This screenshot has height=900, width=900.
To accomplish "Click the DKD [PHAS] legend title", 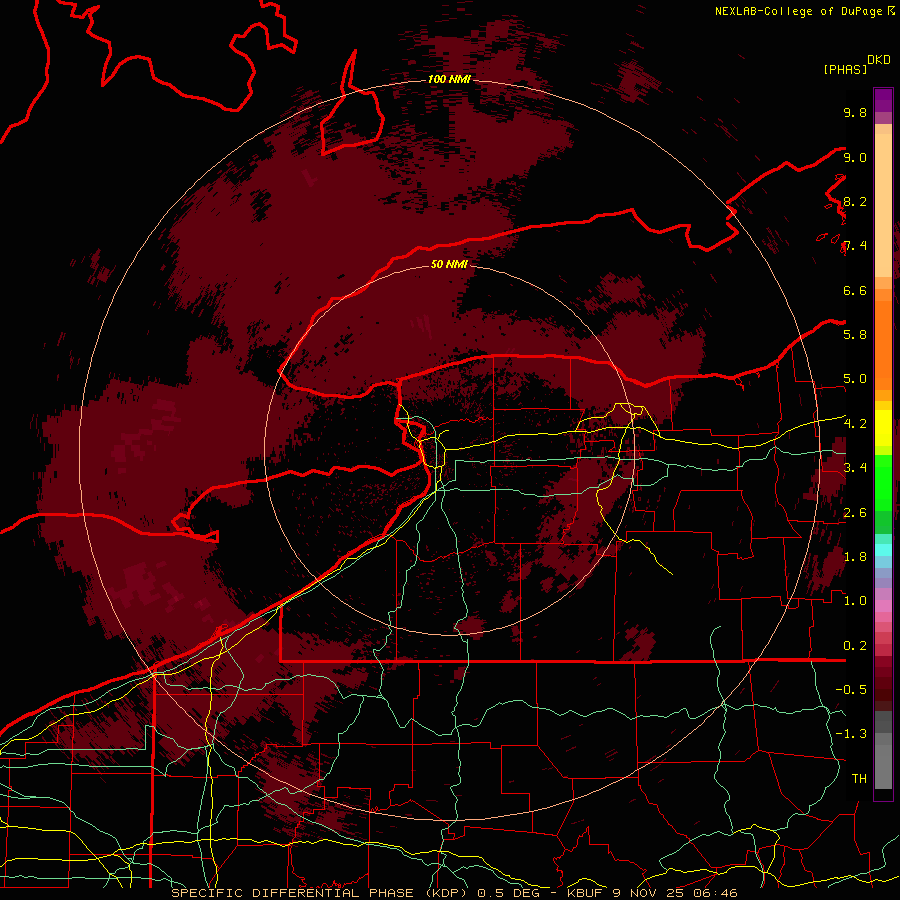I will pyautogui.click(x=856, y=64).
